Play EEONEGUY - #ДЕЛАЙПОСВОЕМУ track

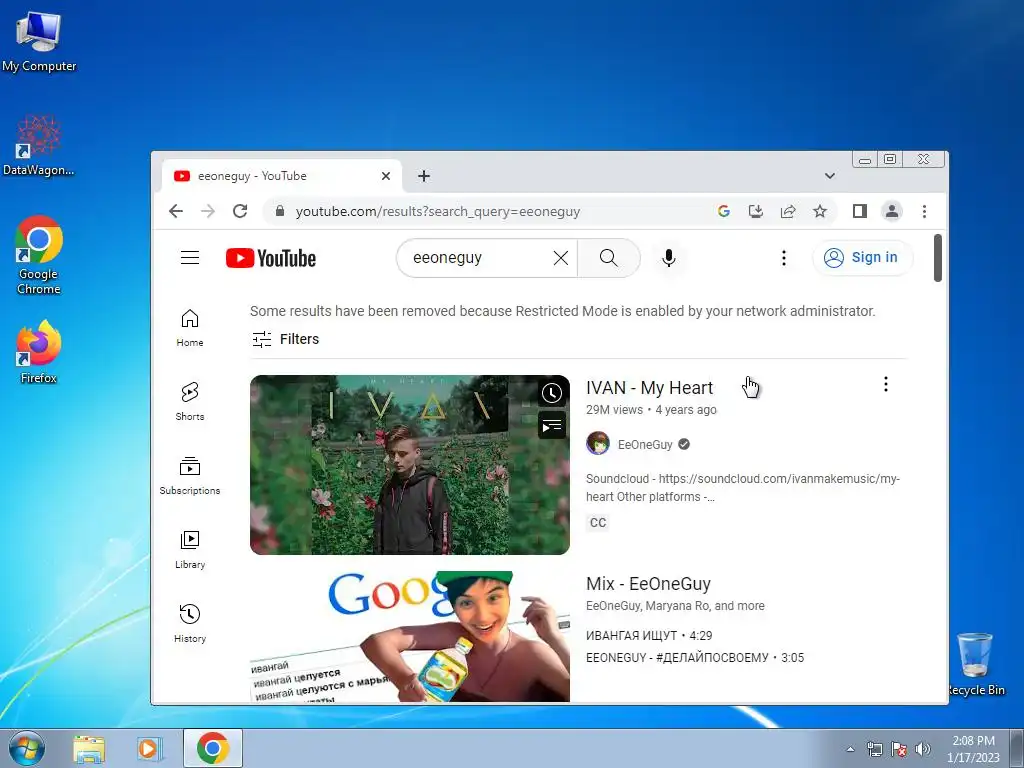click(695, 658)
